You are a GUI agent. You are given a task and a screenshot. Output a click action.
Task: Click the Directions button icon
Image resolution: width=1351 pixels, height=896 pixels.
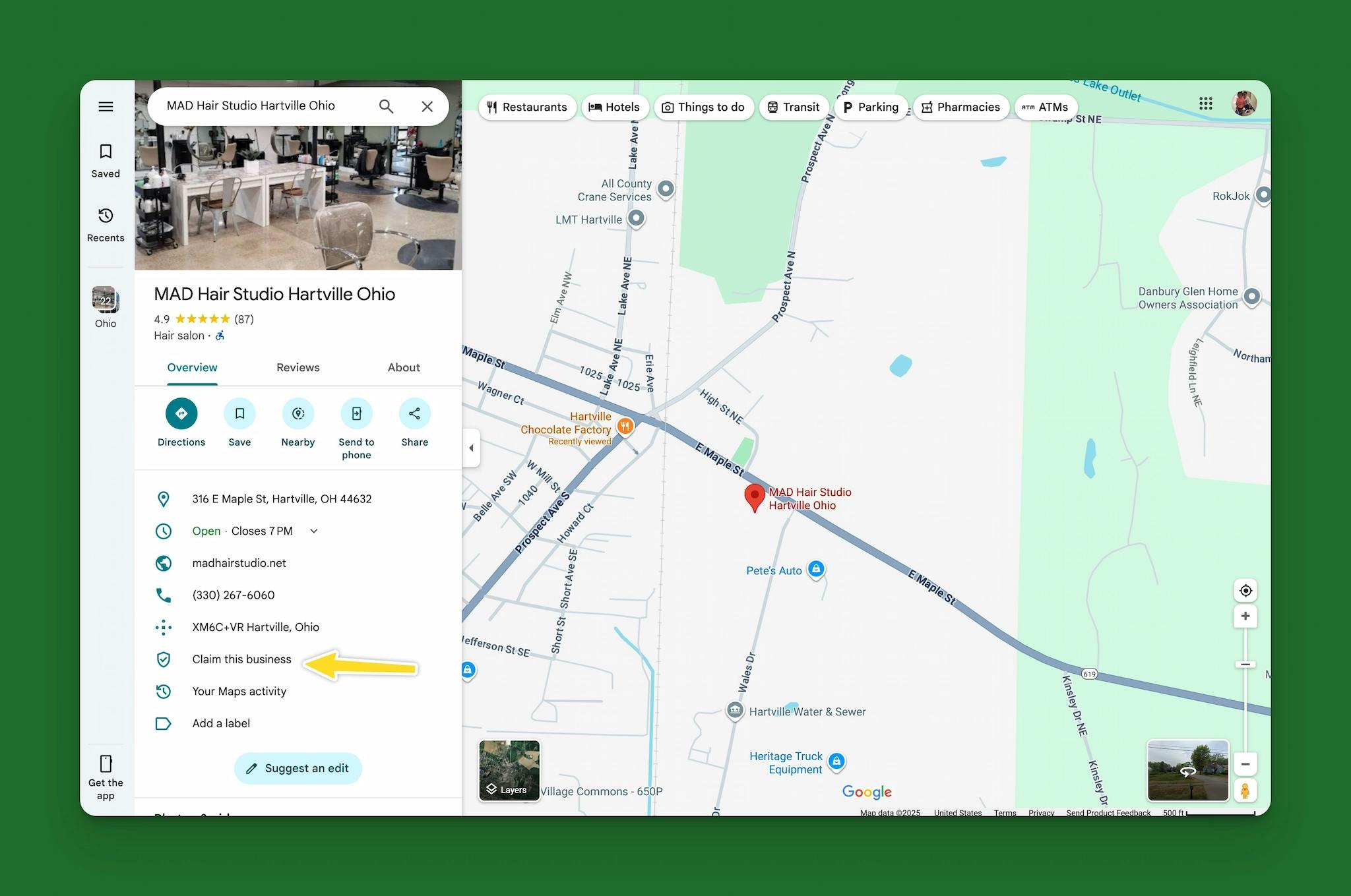pyautogui.click(x=181, y=413)
